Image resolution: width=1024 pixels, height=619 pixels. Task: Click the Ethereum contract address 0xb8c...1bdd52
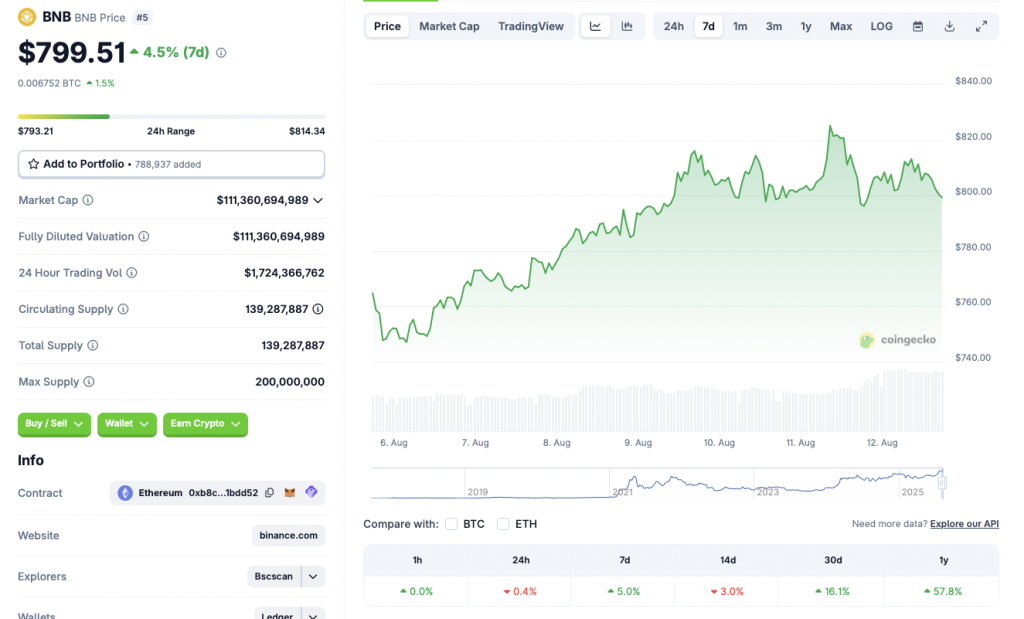[x=223, y=493]
